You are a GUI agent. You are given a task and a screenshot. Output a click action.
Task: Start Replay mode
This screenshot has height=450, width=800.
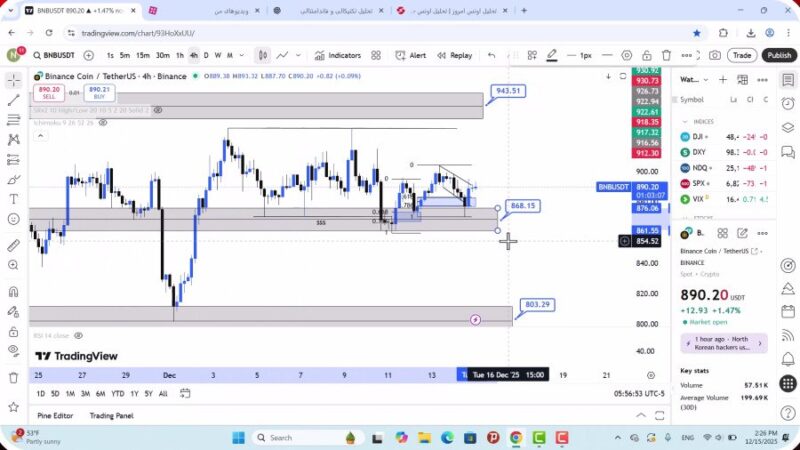point(454,56)
